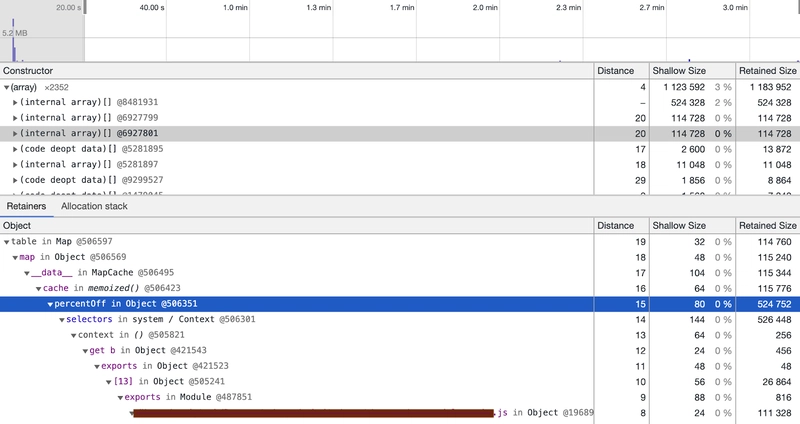This screenshot has height=424, width=800.
Task: Collapse the __data__ in MapCache node
Action: tap(27, 273)
